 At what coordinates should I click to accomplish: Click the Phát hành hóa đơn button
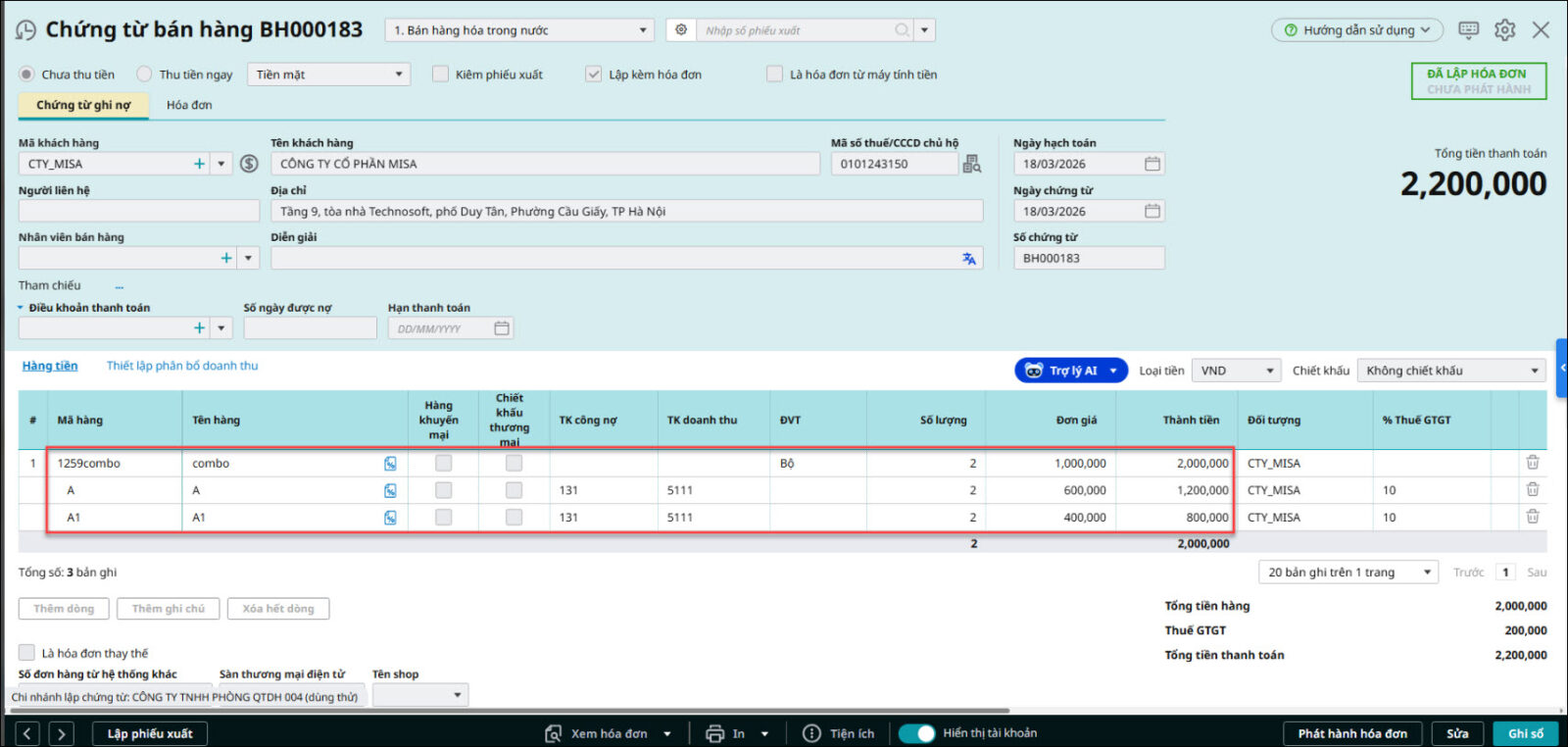click(x=1352, y=733)
